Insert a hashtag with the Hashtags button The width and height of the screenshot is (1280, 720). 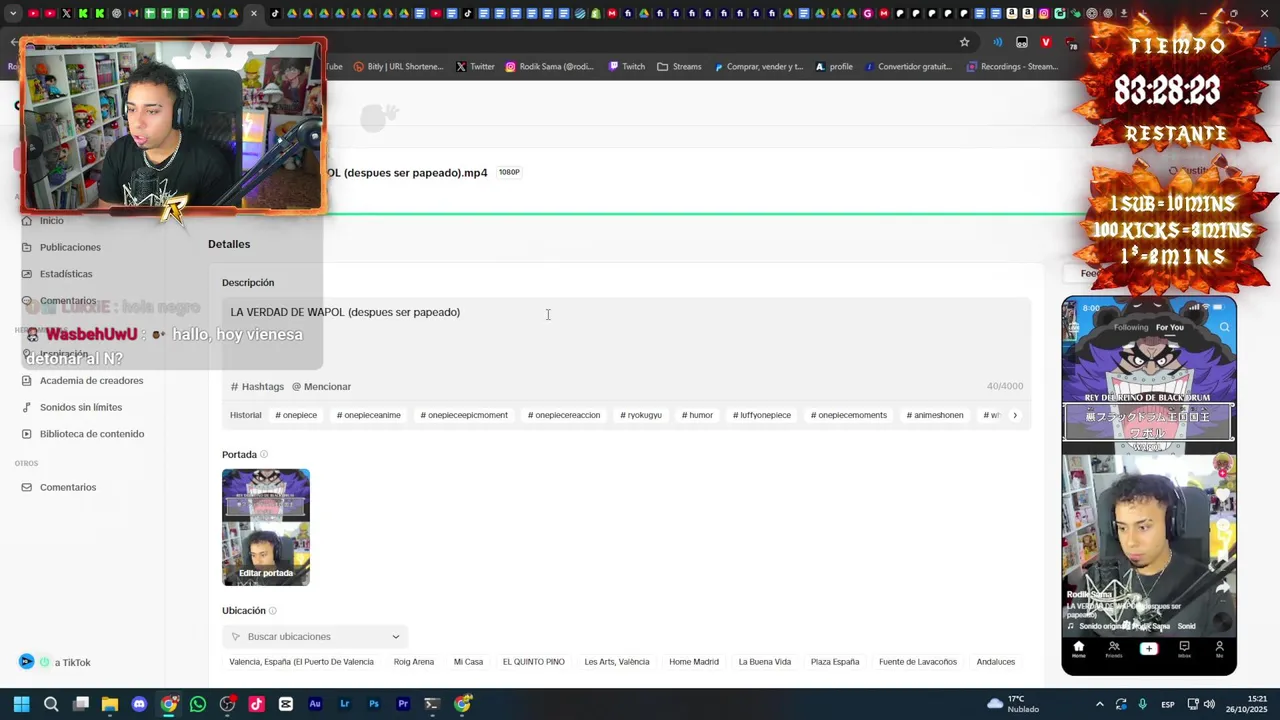coord(258,387)
